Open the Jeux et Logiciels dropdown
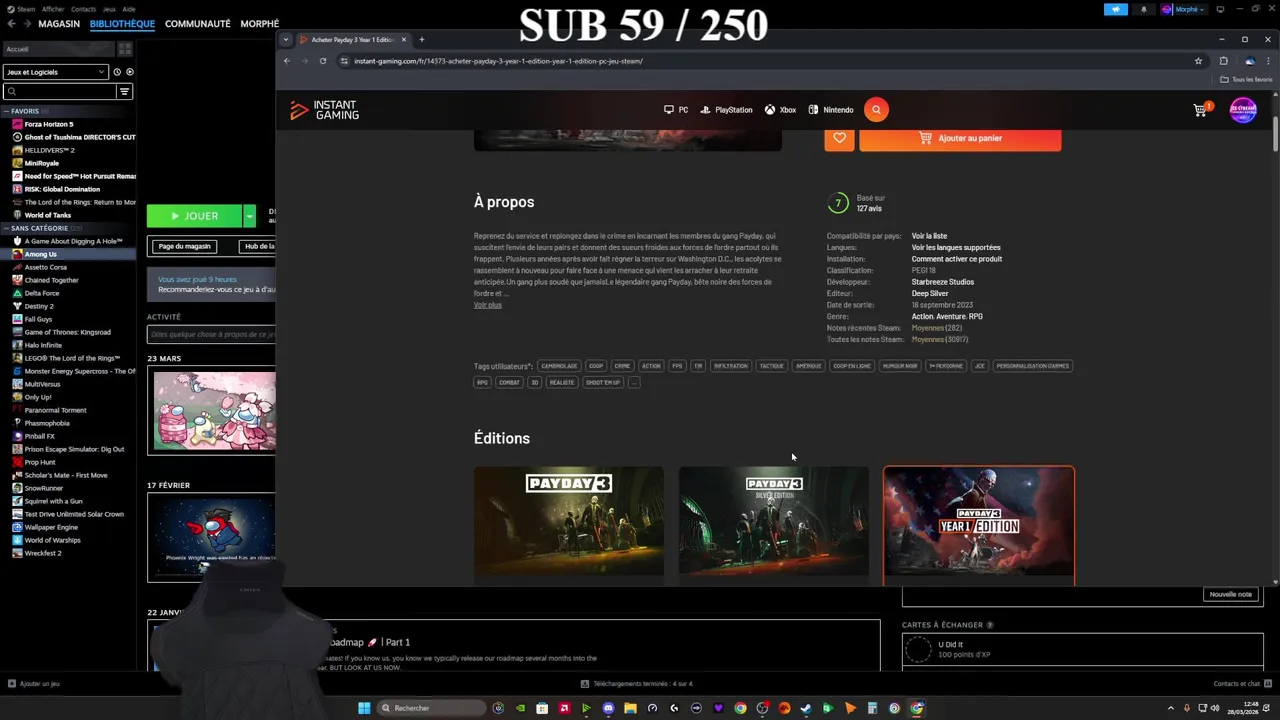The width and height of the screenshot is (1280, 720). [55, 72]
